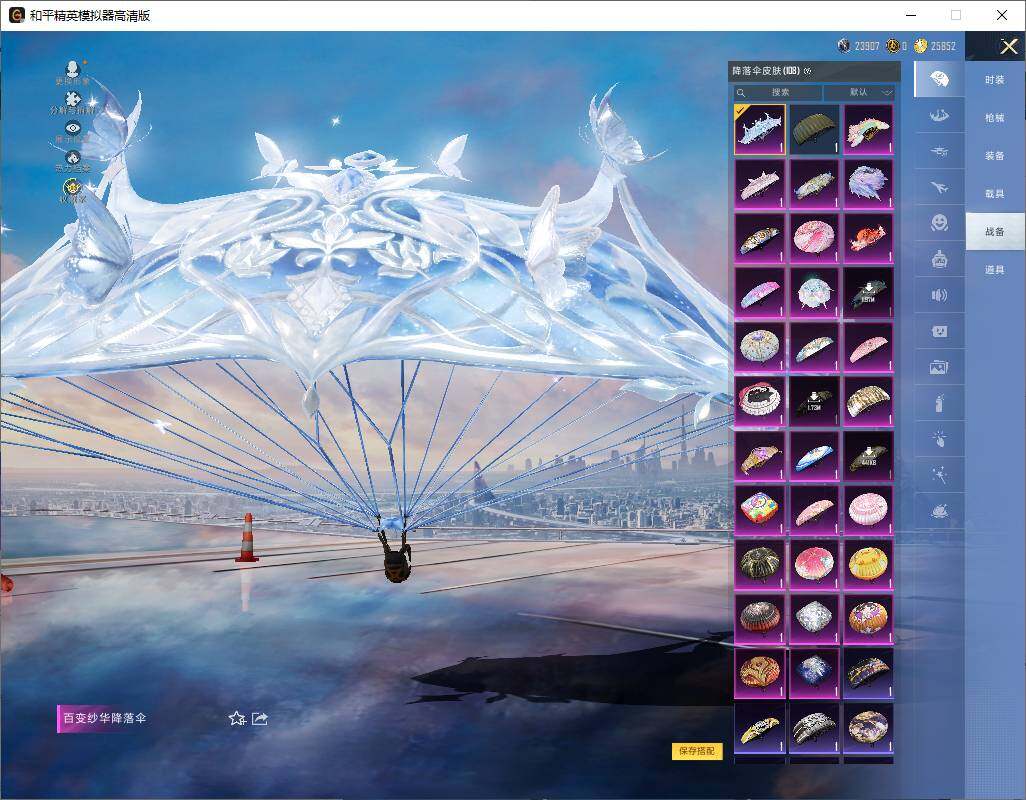Close the wardrobe with the X button
This screenshot has width=1026, height=800.
point(1008,46)
